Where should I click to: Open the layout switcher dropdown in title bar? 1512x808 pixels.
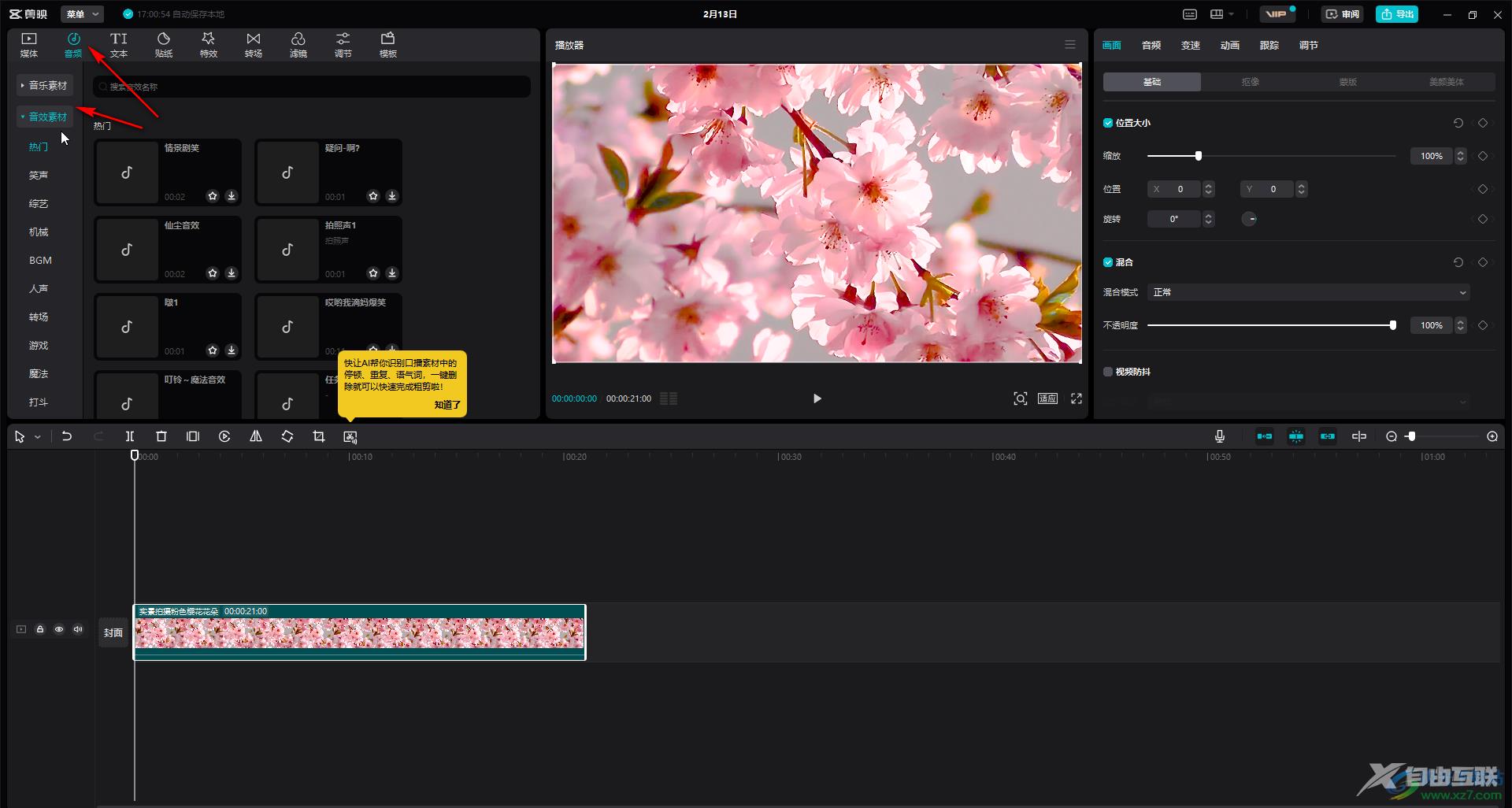(x=1222, y=14)
